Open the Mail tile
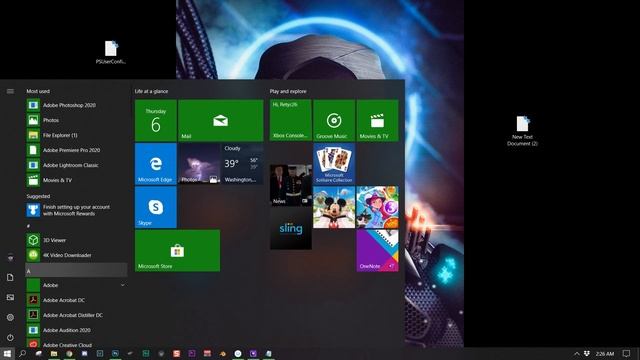 click(220, 120)
